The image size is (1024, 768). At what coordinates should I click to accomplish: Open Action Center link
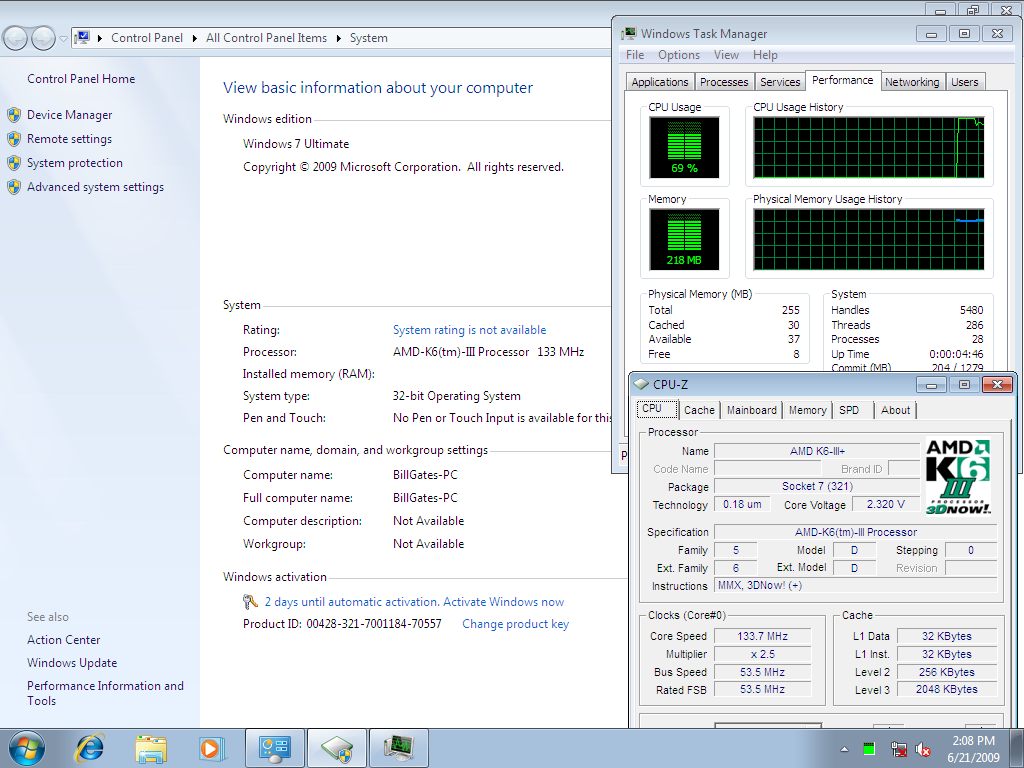click(x=63, y=640)
